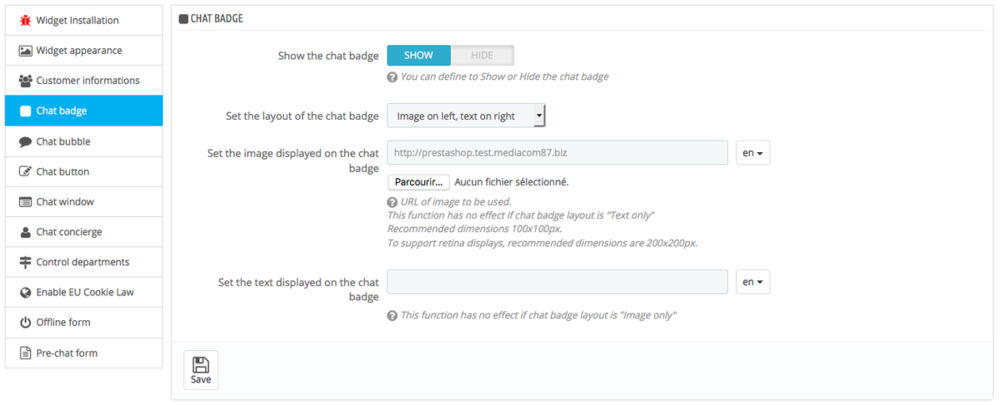1000x405 pixels.
Task: Select the Chat badge menu item
Action: [x=83, y=110]
